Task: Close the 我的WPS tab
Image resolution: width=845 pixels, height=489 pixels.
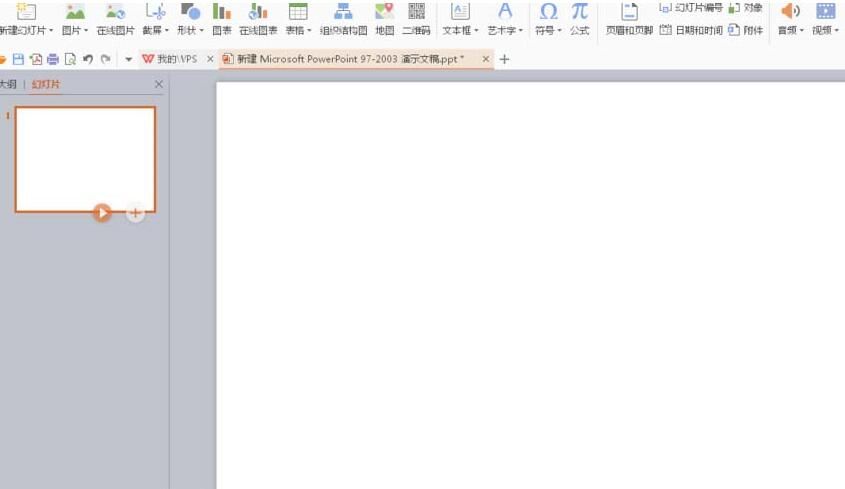Action: 210,59
